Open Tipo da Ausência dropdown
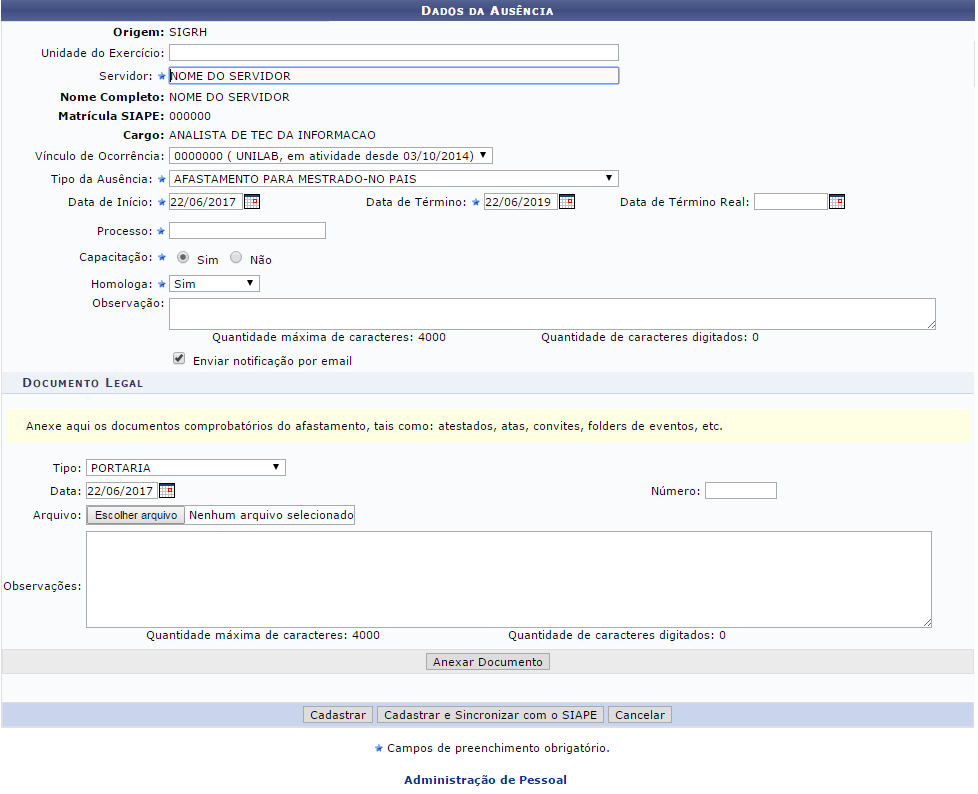 [393, 179]
